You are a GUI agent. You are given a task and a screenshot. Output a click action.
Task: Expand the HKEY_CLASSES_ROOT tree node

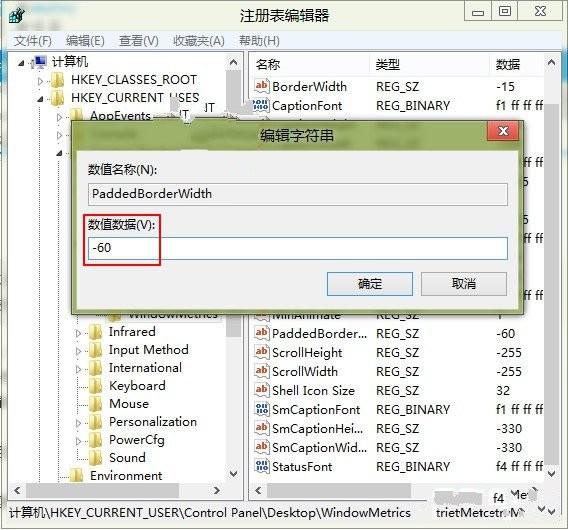pyautogui.click(x=41, y=81)
